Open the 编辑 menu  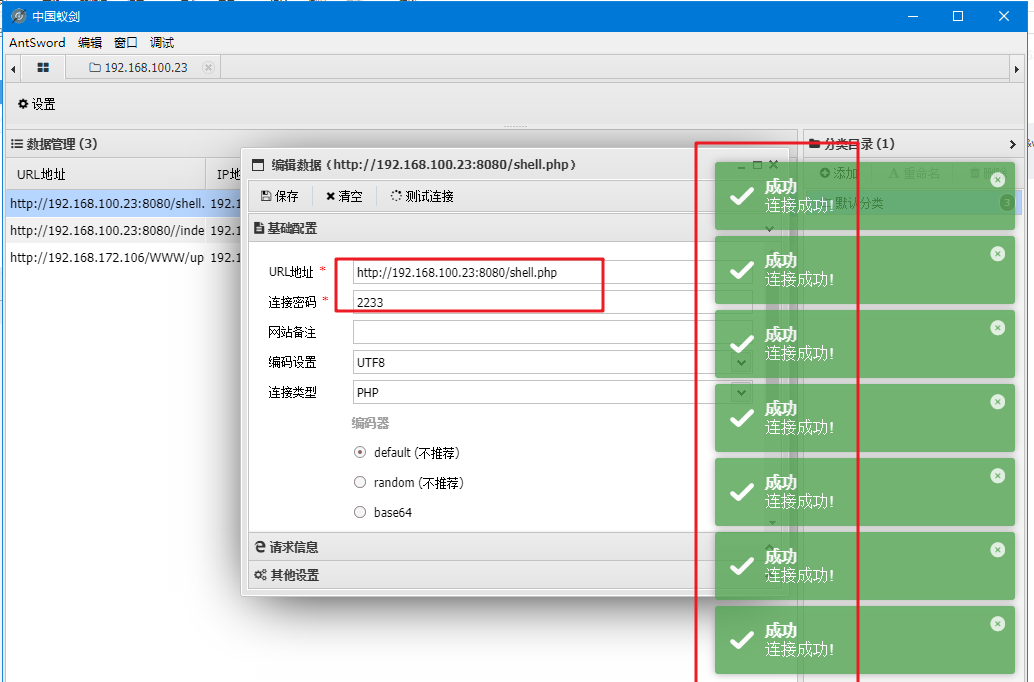point(90,43)
